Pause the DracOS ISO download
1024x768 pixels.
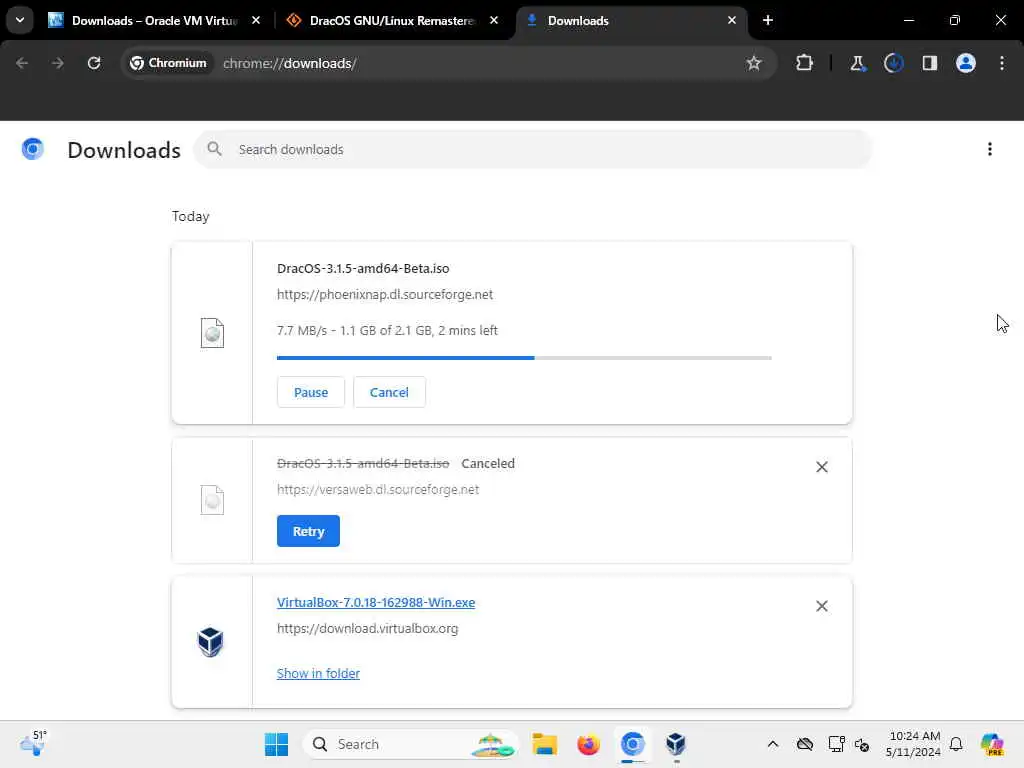(x=310, y=392)
